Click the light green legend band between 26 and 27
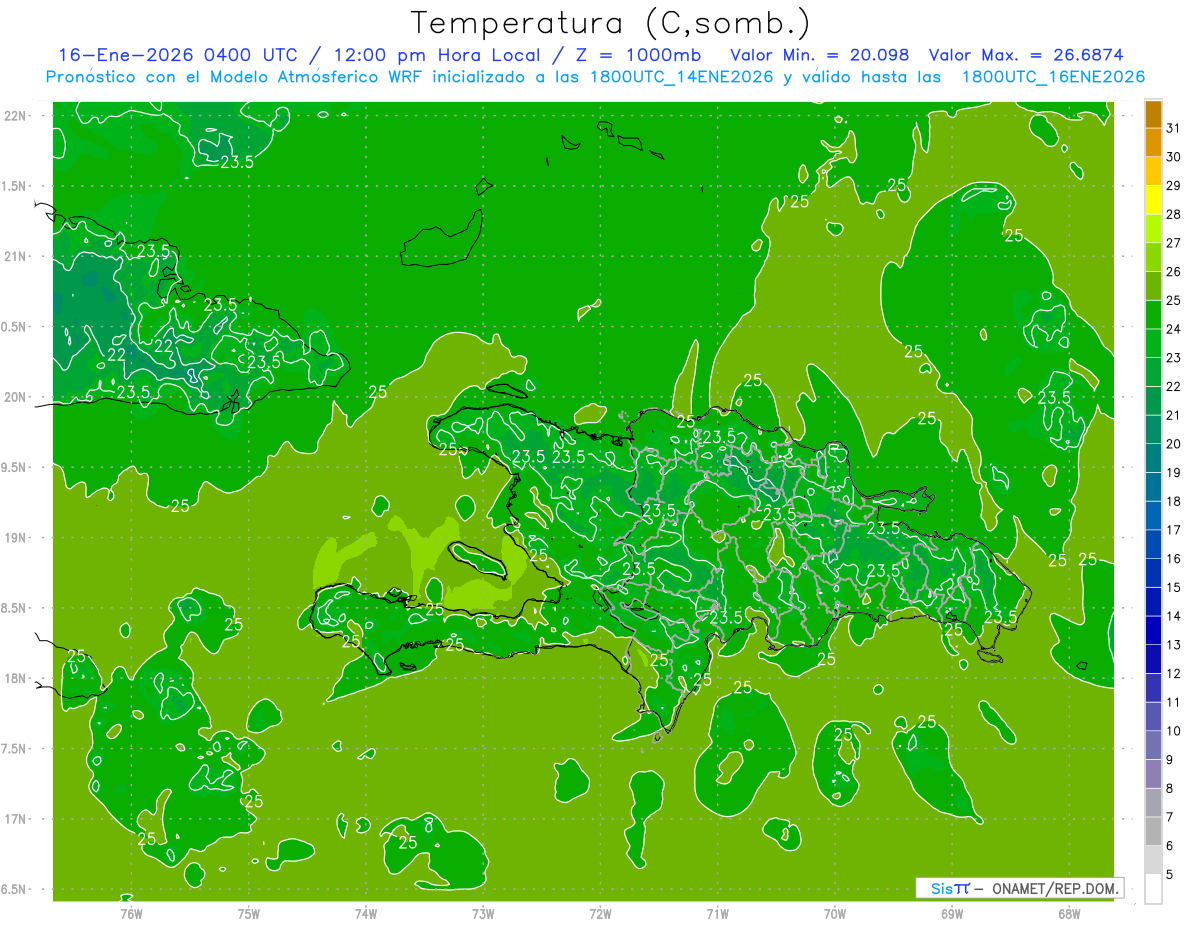The width and height of the screenshot is (1200, 927). pyautogui.click(x=1153, y=257)
